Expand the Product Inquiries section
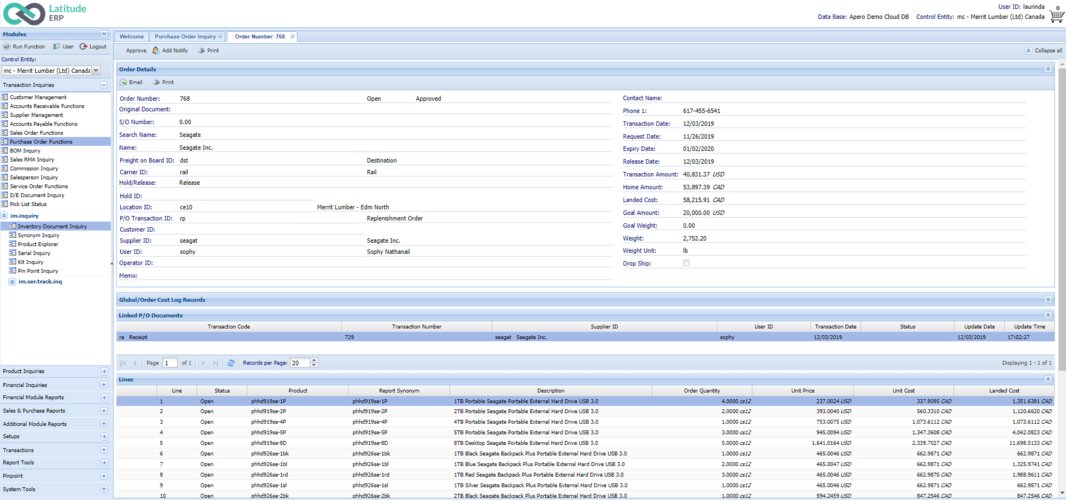Image resolution: width=1066 pixels, height=500 pixels. 104,371
